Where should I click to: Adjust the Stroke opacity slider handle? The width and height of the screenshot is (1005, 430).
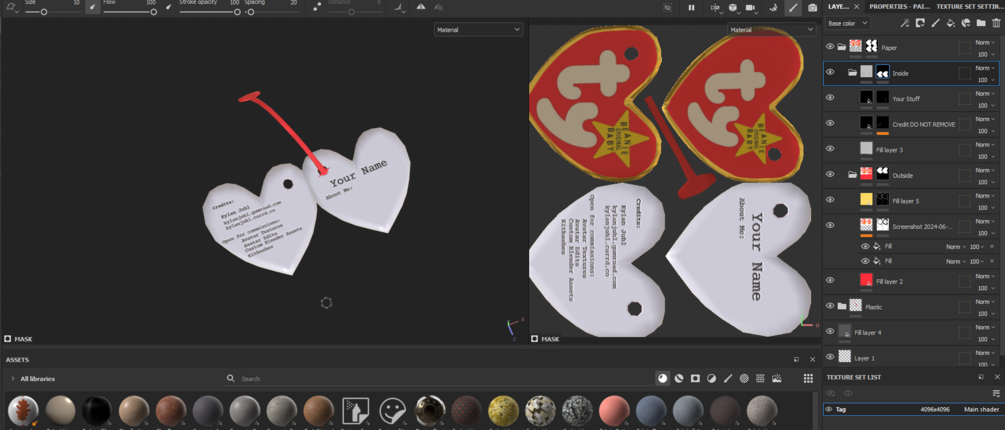coord(237,12)
